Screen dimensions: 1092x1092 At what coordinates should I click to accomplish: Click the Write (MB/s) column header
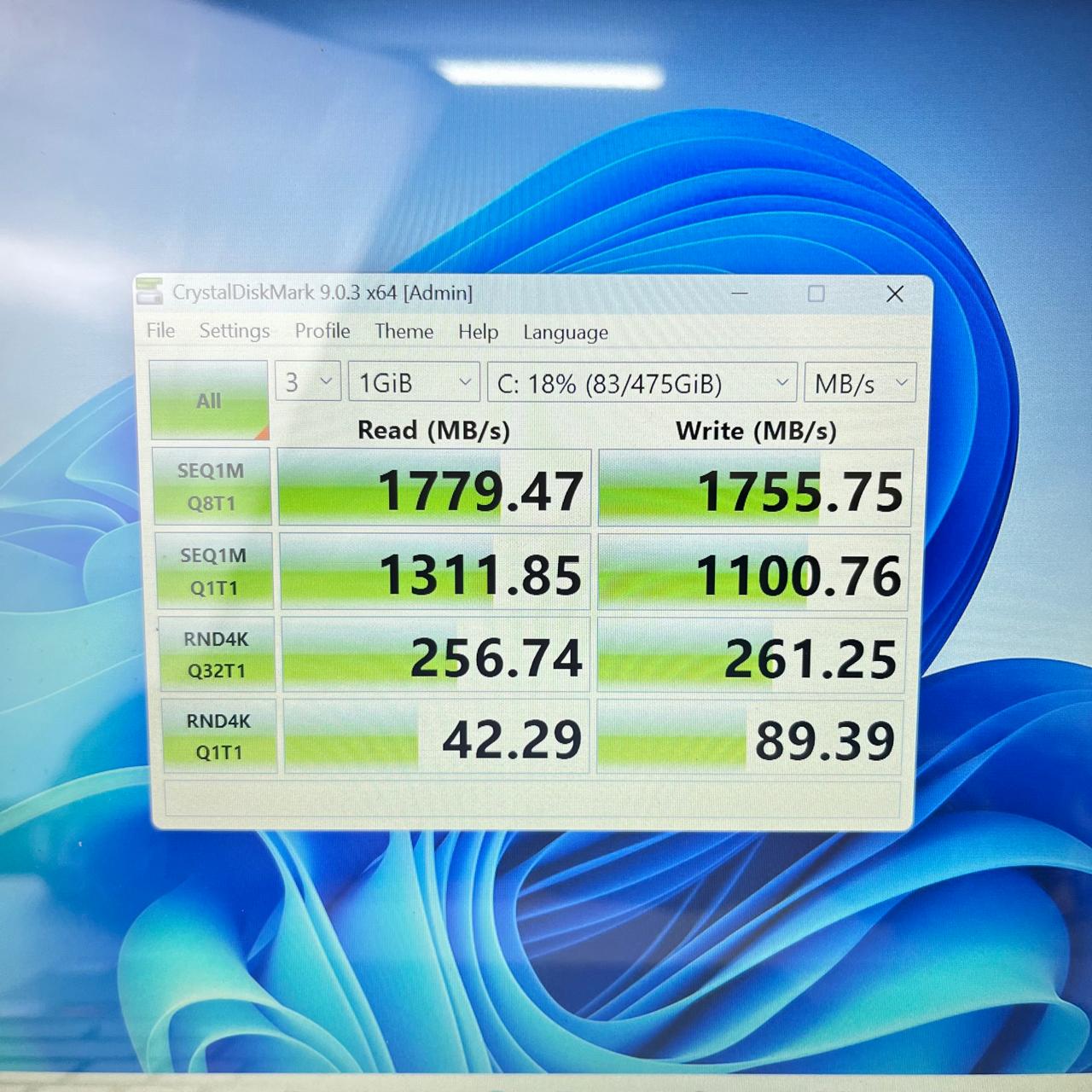click(x=756, y=431)
